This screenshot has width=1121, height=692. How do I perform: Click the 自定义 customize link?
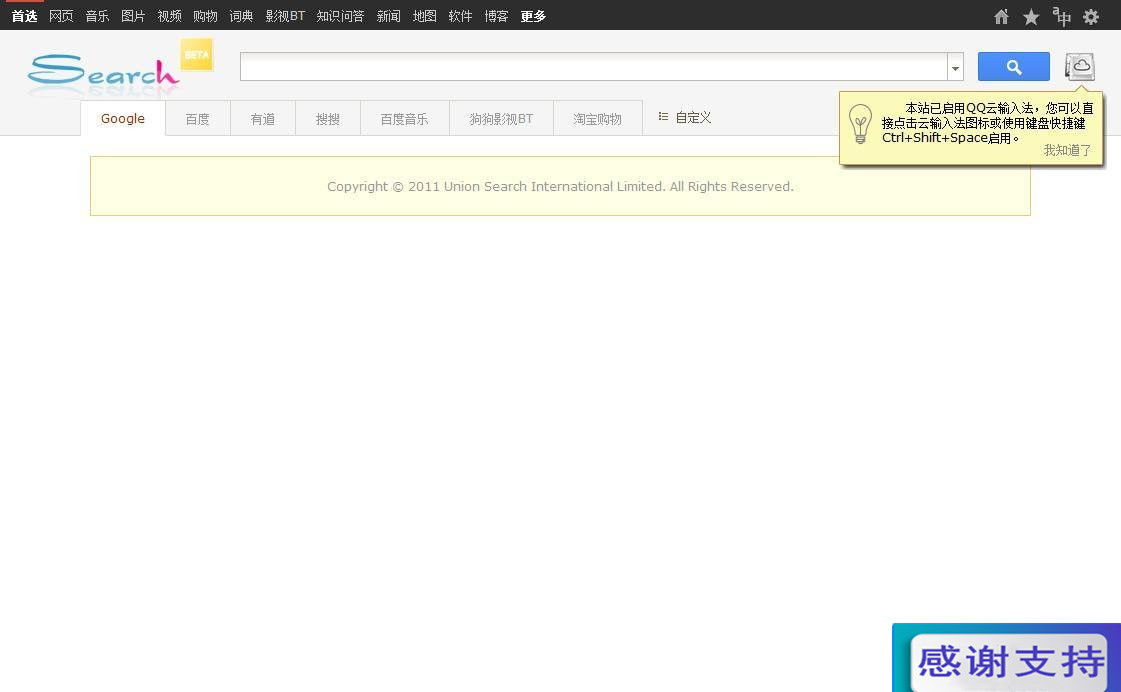693,117
